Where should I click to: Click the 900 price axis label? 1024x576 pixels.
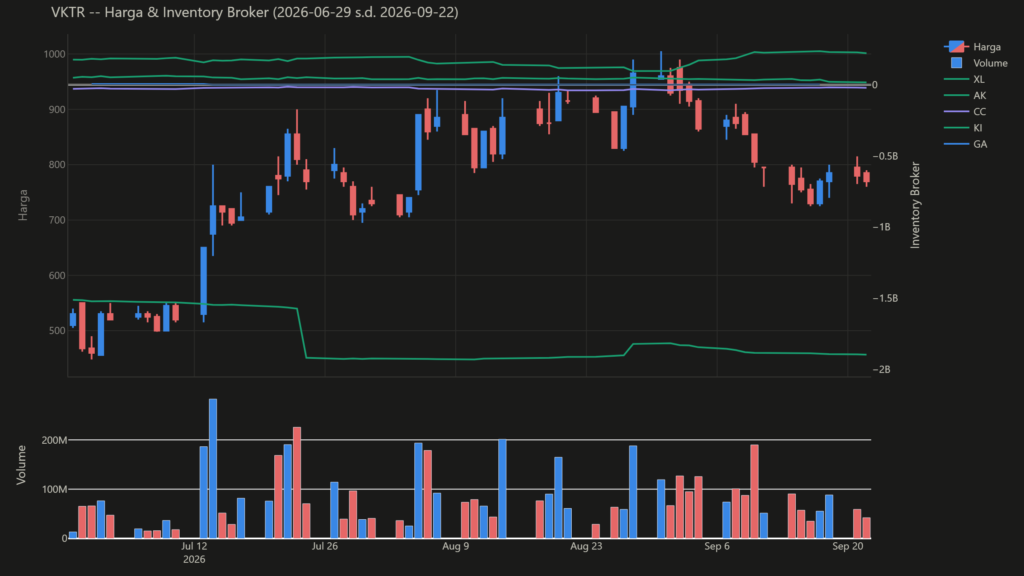[x=57, y=110]
